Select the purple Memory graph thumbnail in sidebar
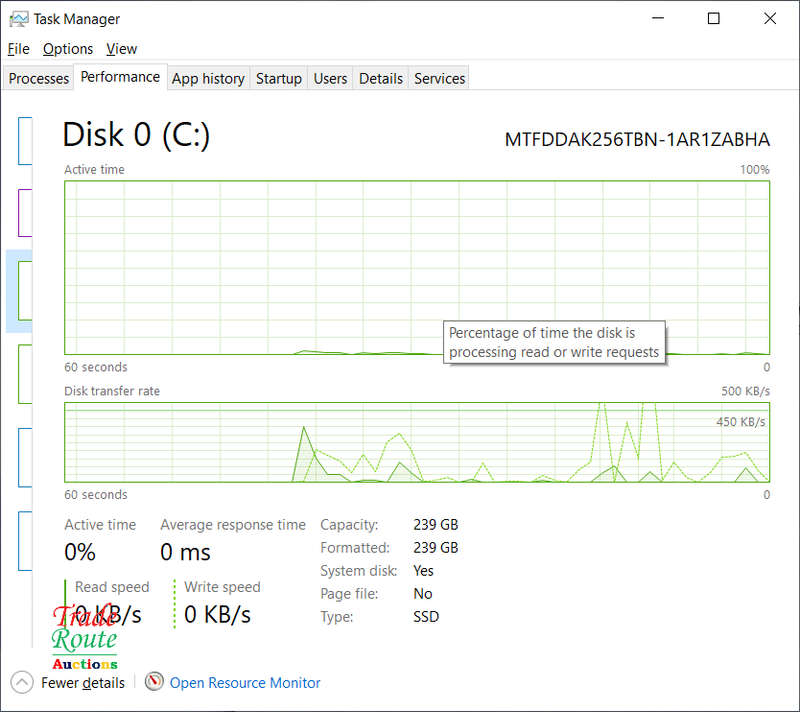 pos(25,212)
